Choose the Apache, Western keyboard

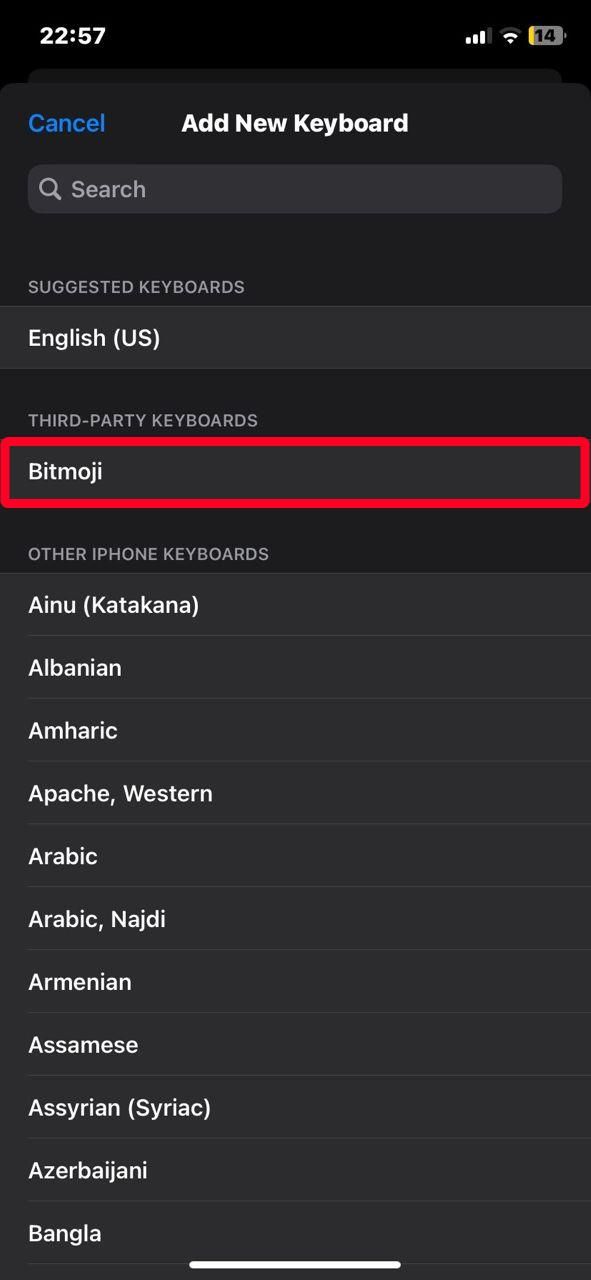(x=295, y=793)
